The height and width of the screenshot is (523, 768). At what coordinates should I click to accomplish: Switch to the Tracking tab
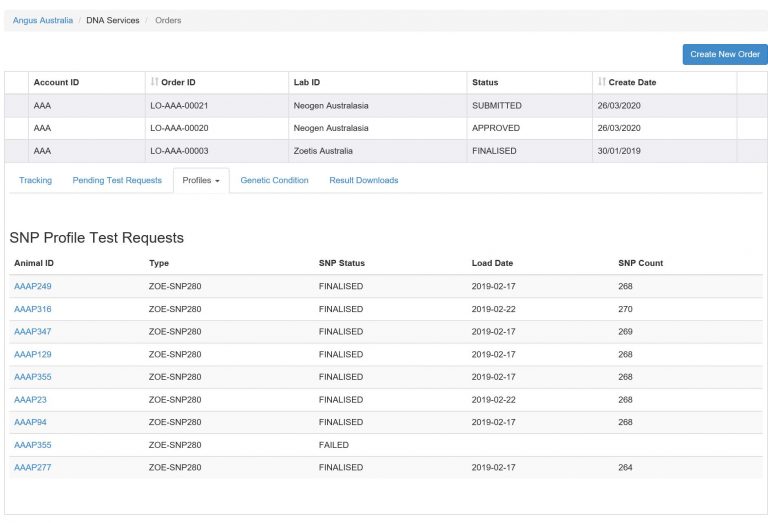(x=36, y=181)
